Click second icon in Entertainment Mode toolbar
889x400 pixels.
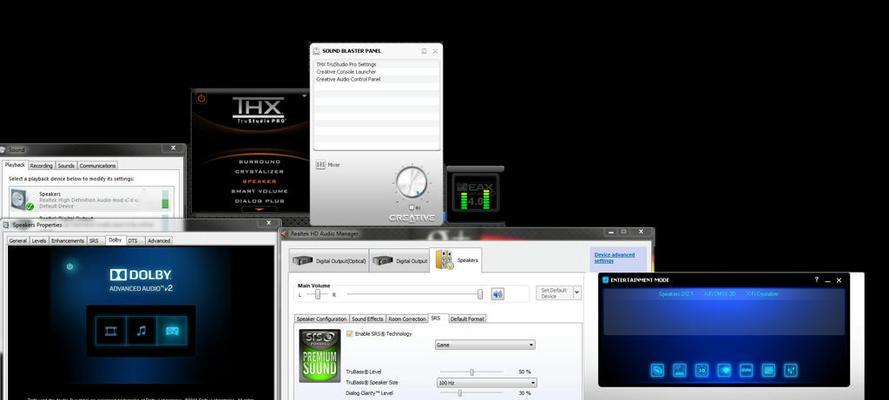click(x=680, y=371)
